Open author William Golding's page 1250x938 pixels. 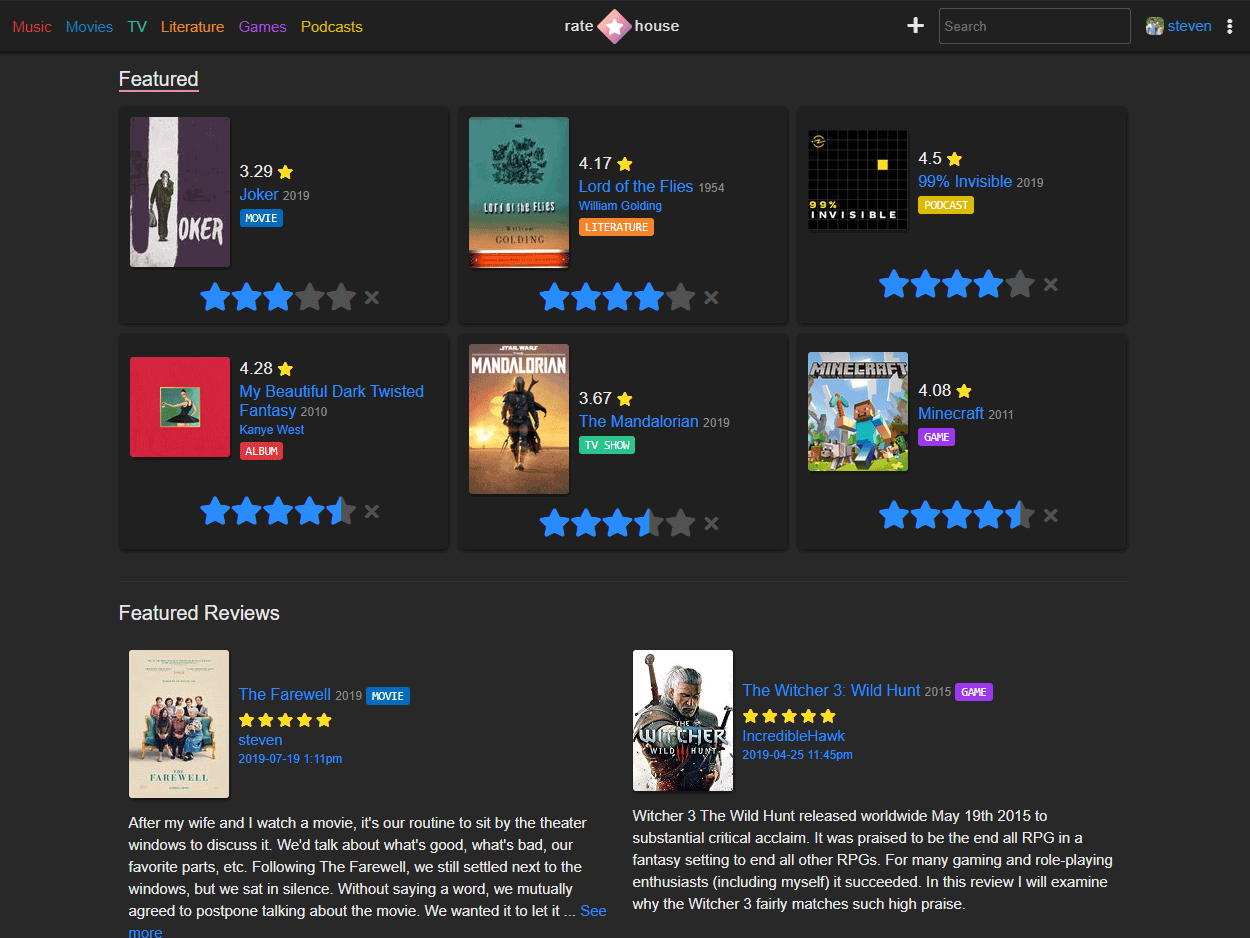coord(620,206)
